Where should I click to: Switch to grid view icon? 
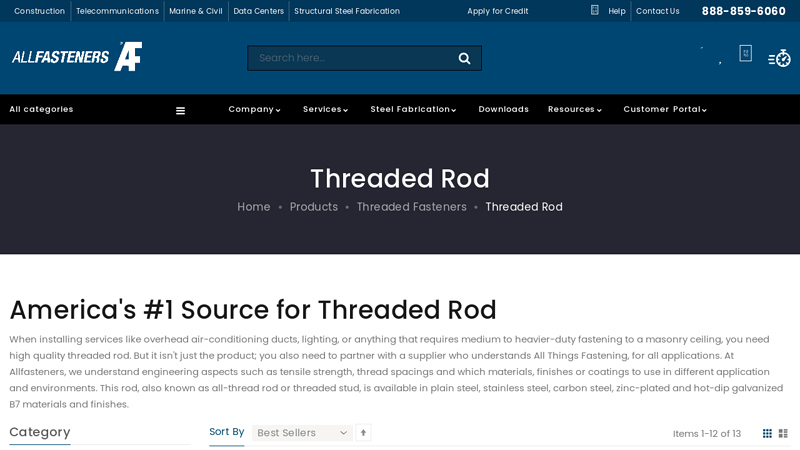pyautogui.click(x=767, y=434)
